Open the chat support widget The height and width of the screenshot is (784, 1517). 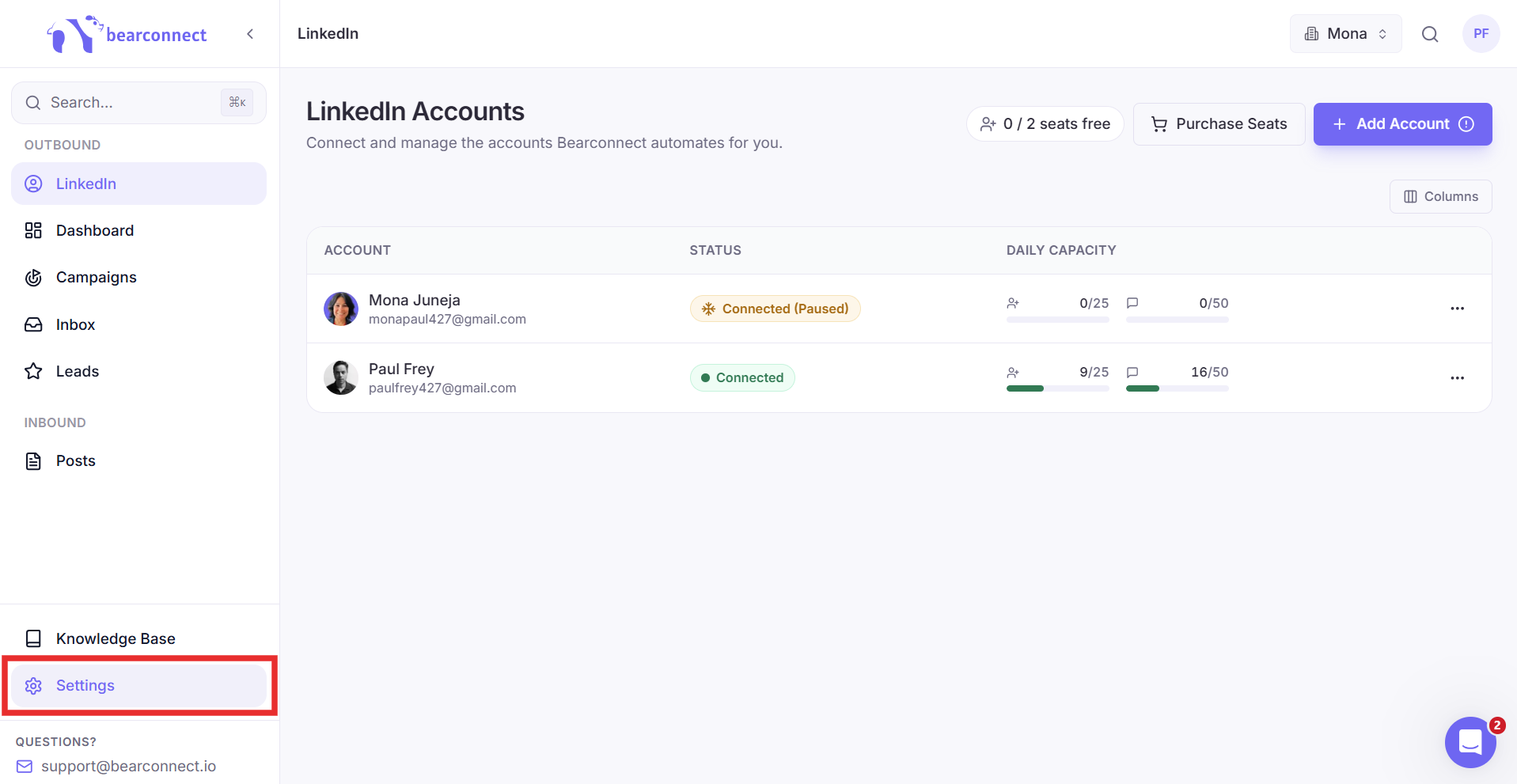click(x=1470, y=742)
